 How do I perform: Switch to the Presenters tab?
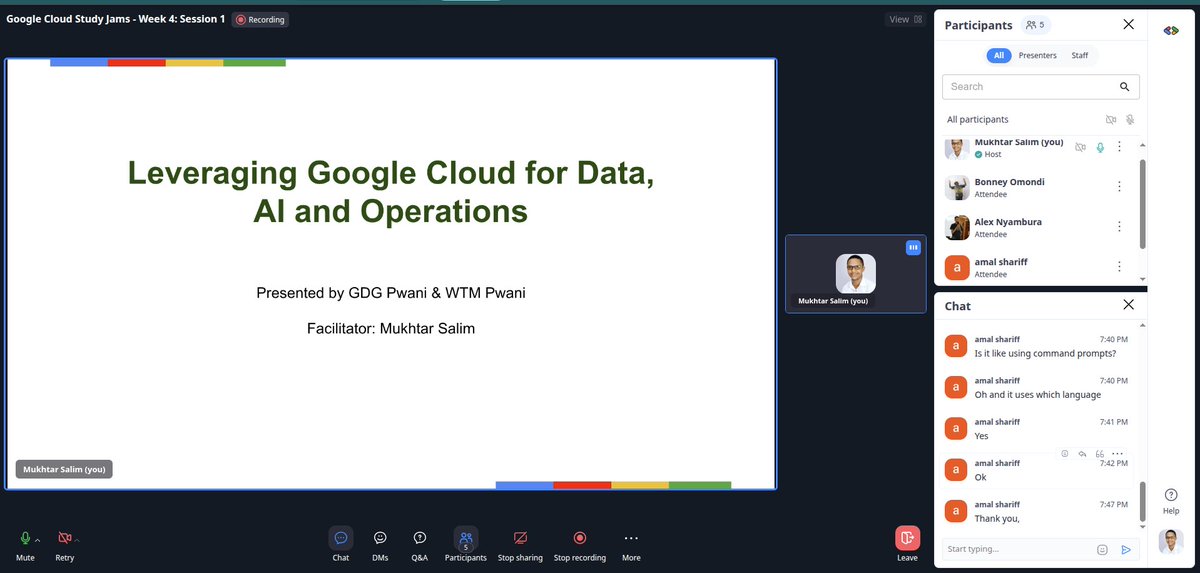(x=1038, y=55)
